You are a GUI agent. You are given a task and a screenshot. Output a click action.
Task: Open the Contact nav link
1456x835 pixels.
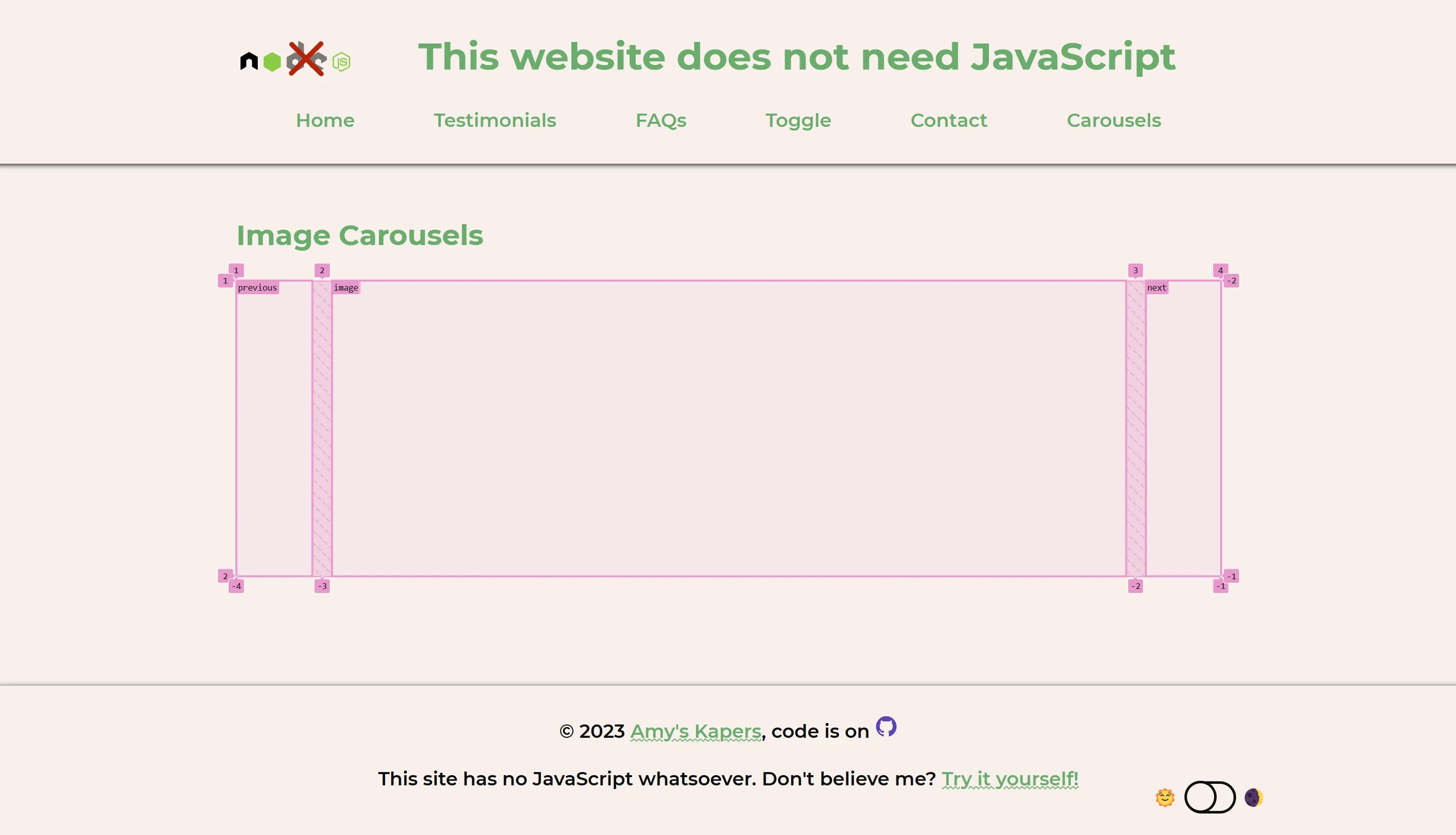(x=949, y=120)
